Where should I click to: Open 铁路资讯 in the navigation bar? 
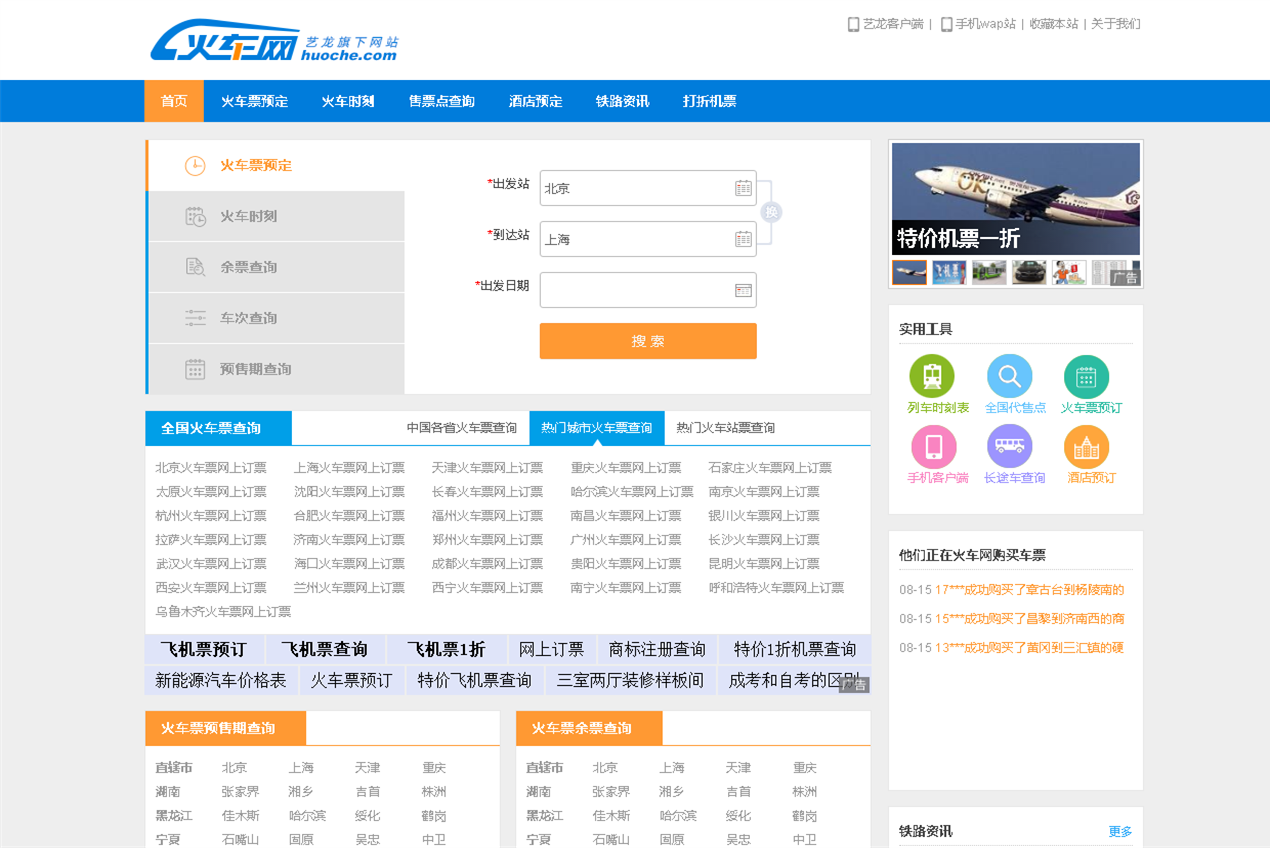pos(622,101)
